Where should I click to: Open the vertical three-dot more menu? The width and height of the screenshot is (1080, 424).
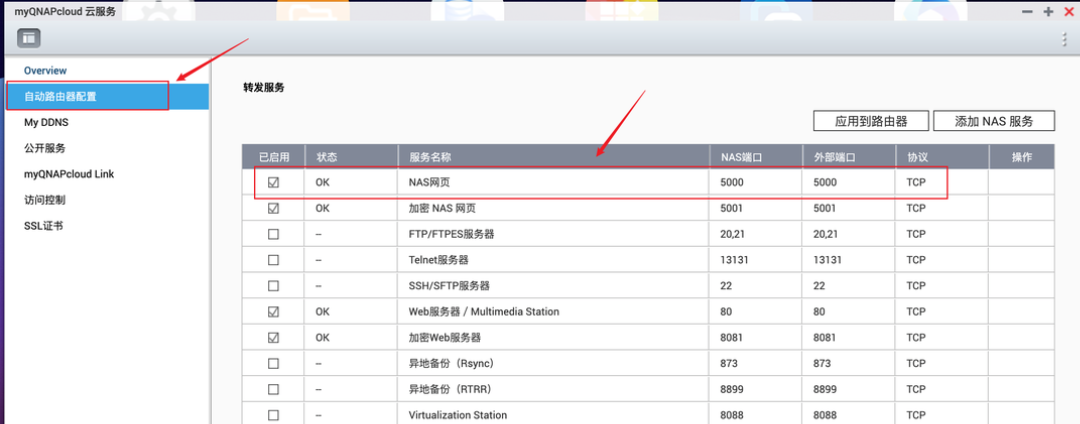pyautogui.click(x=1064, y=39)
